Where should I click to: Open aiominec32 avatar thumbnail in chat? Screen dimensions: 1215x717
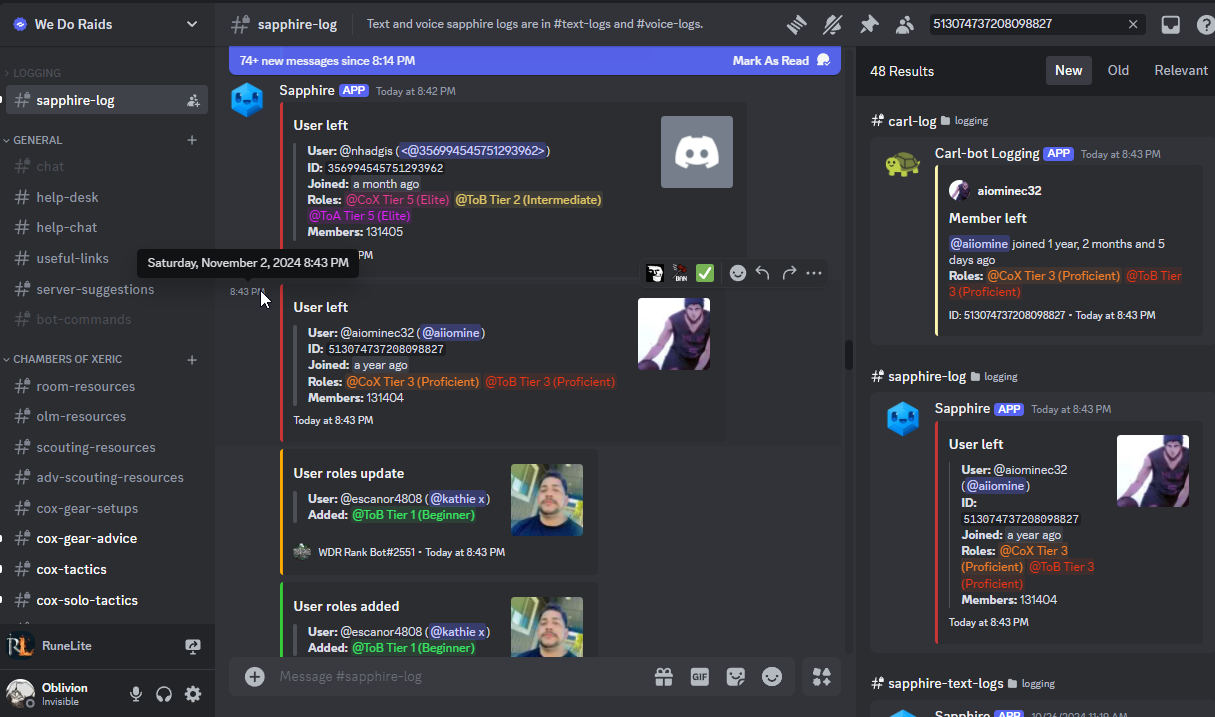674,334
